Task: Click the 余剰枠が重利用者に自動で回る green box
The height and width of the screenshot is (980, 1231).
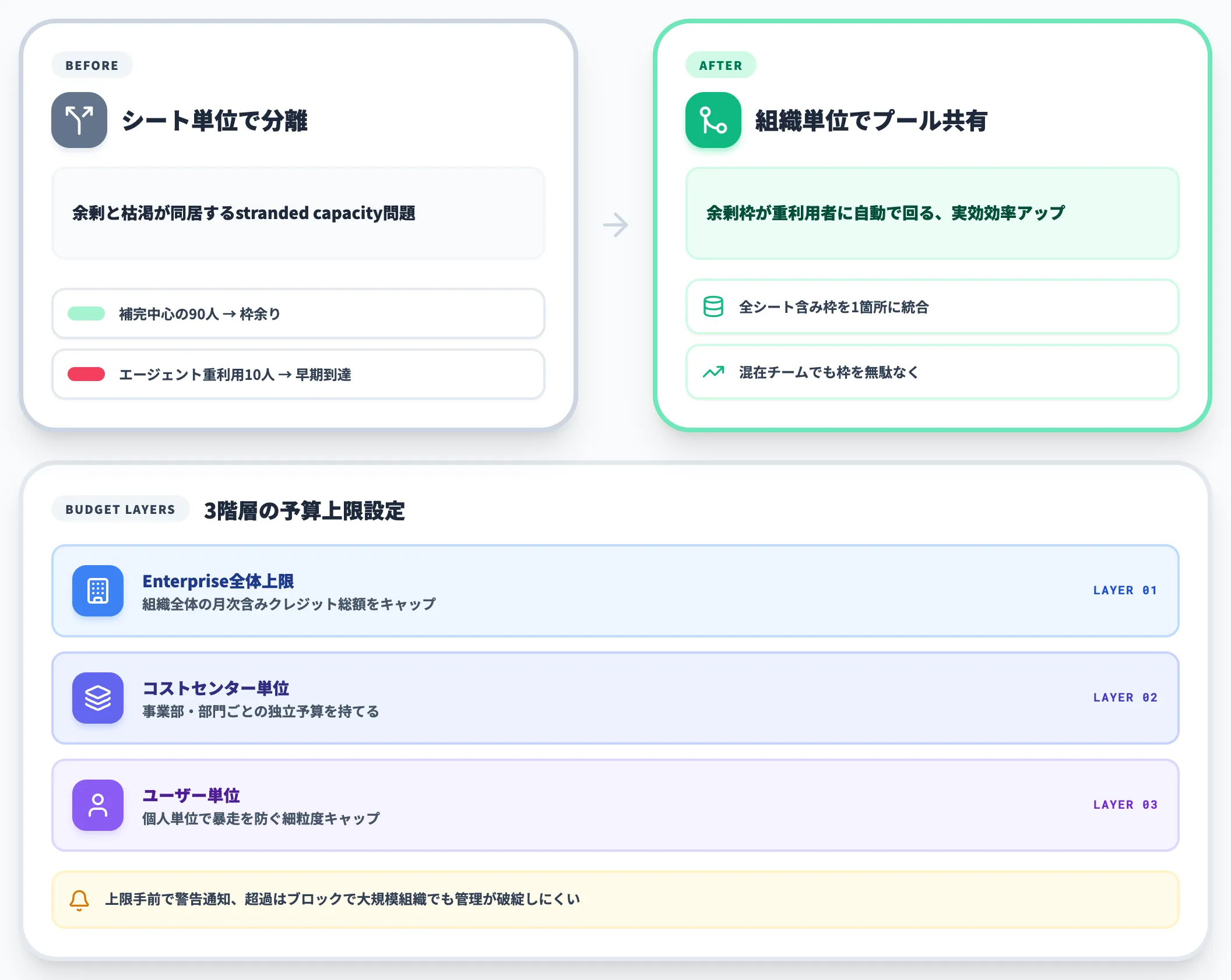Action: 933,213
